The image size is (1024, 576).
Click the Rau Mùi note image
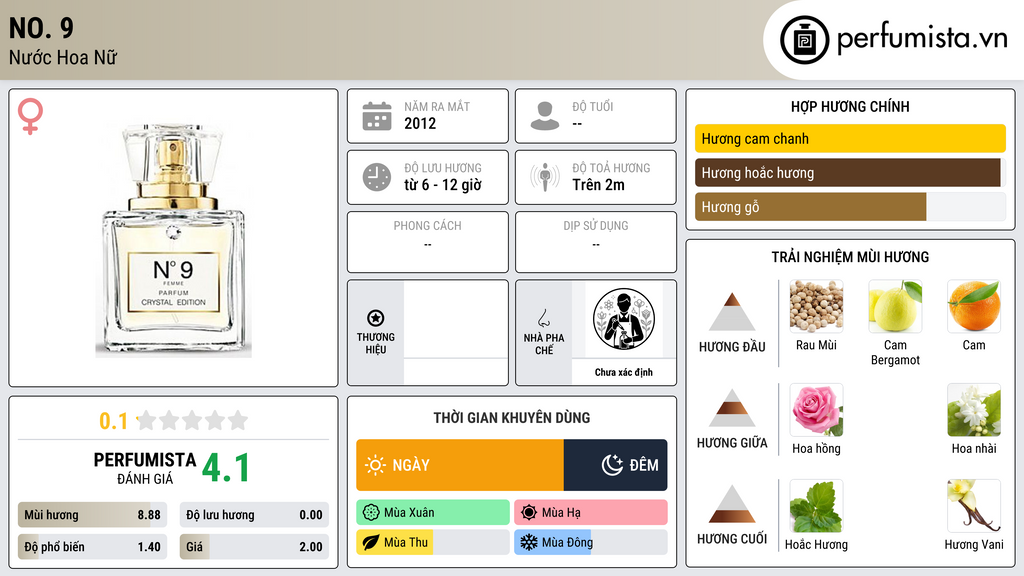click(x=816, y=306)
